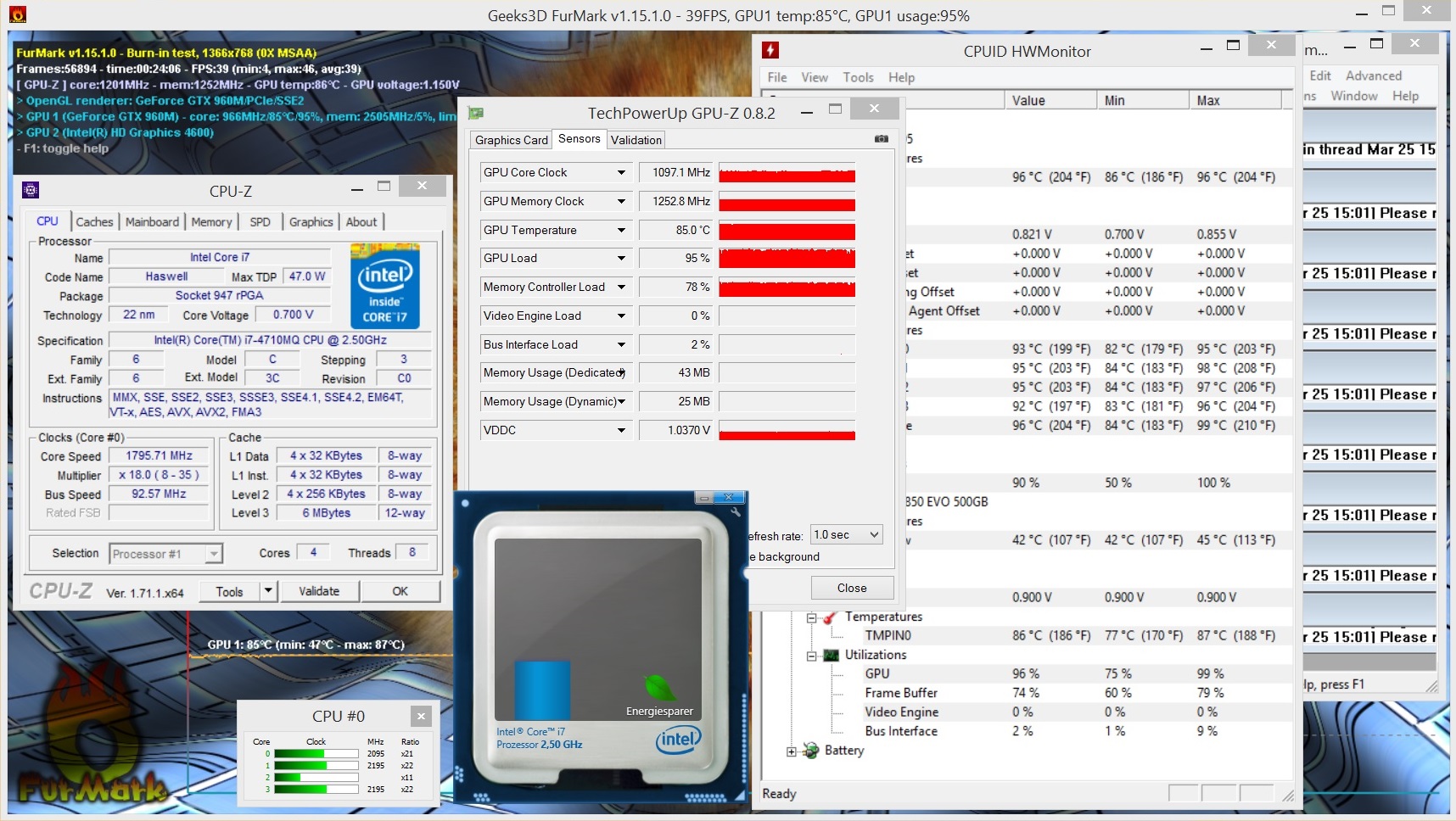This screenshot has height=821, width=1456.
Task: Collapse the Utilizations tree node
Action: pos(811,656)
